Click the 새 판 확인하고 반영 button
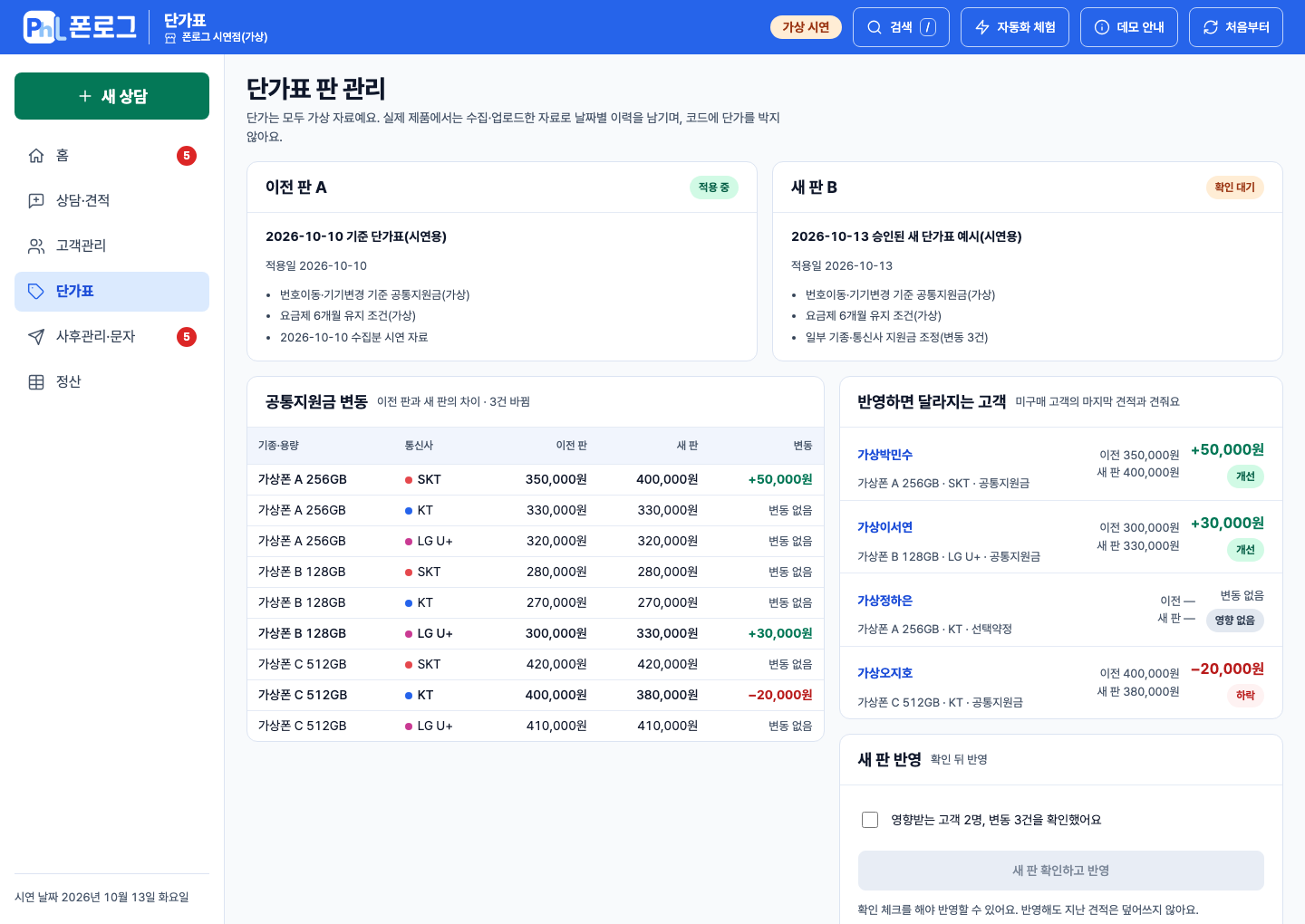The image size is (1305, 924). click(1061, 871)
